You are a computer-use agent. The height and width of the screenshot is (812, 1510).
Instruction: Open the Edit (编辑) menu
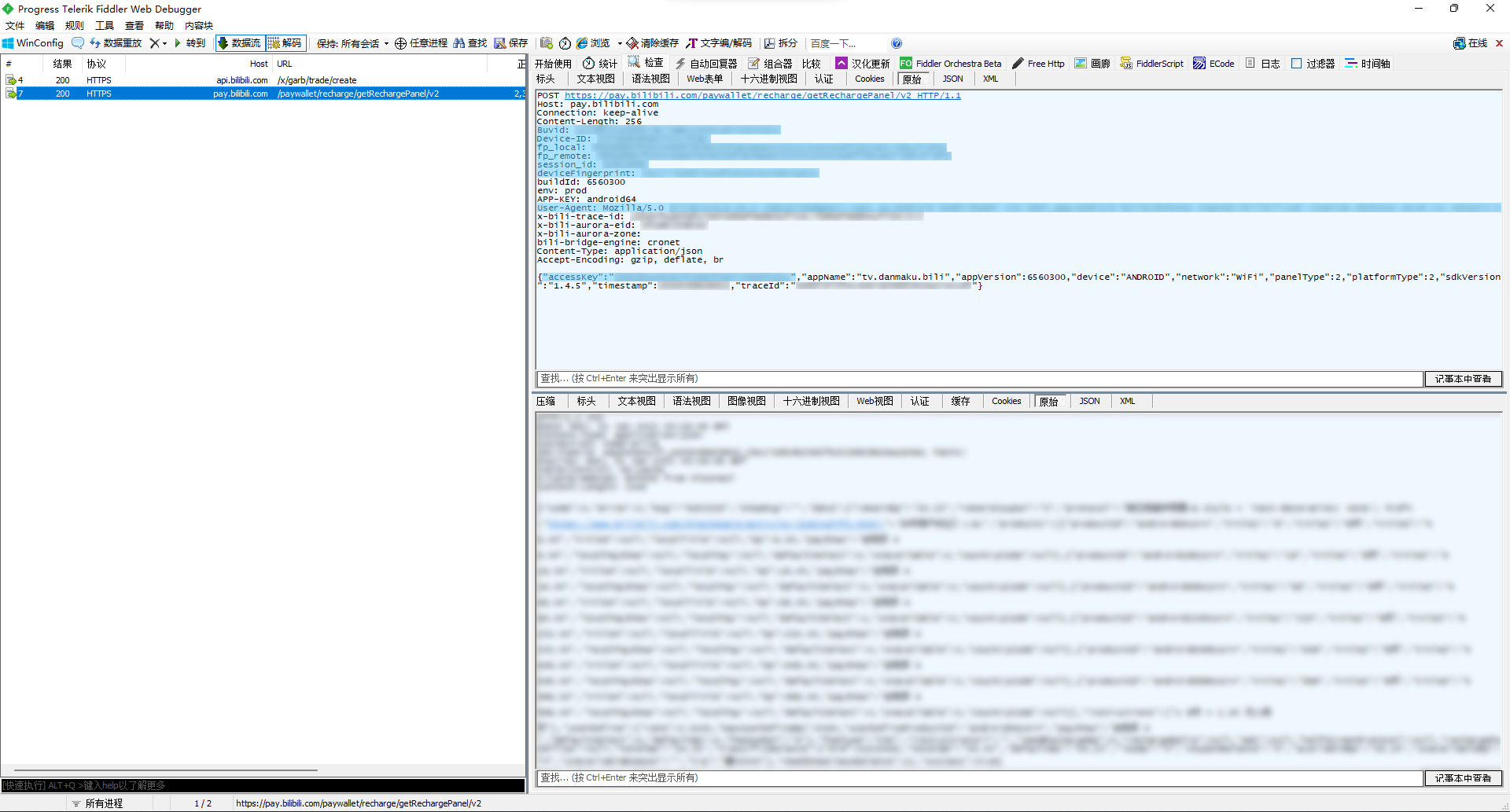tap(45, 26)
